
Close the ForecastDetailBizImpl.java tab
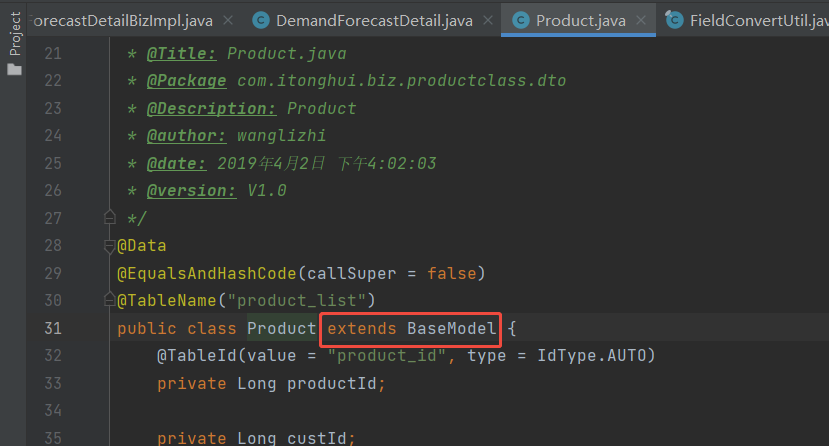tap(228, 21)
